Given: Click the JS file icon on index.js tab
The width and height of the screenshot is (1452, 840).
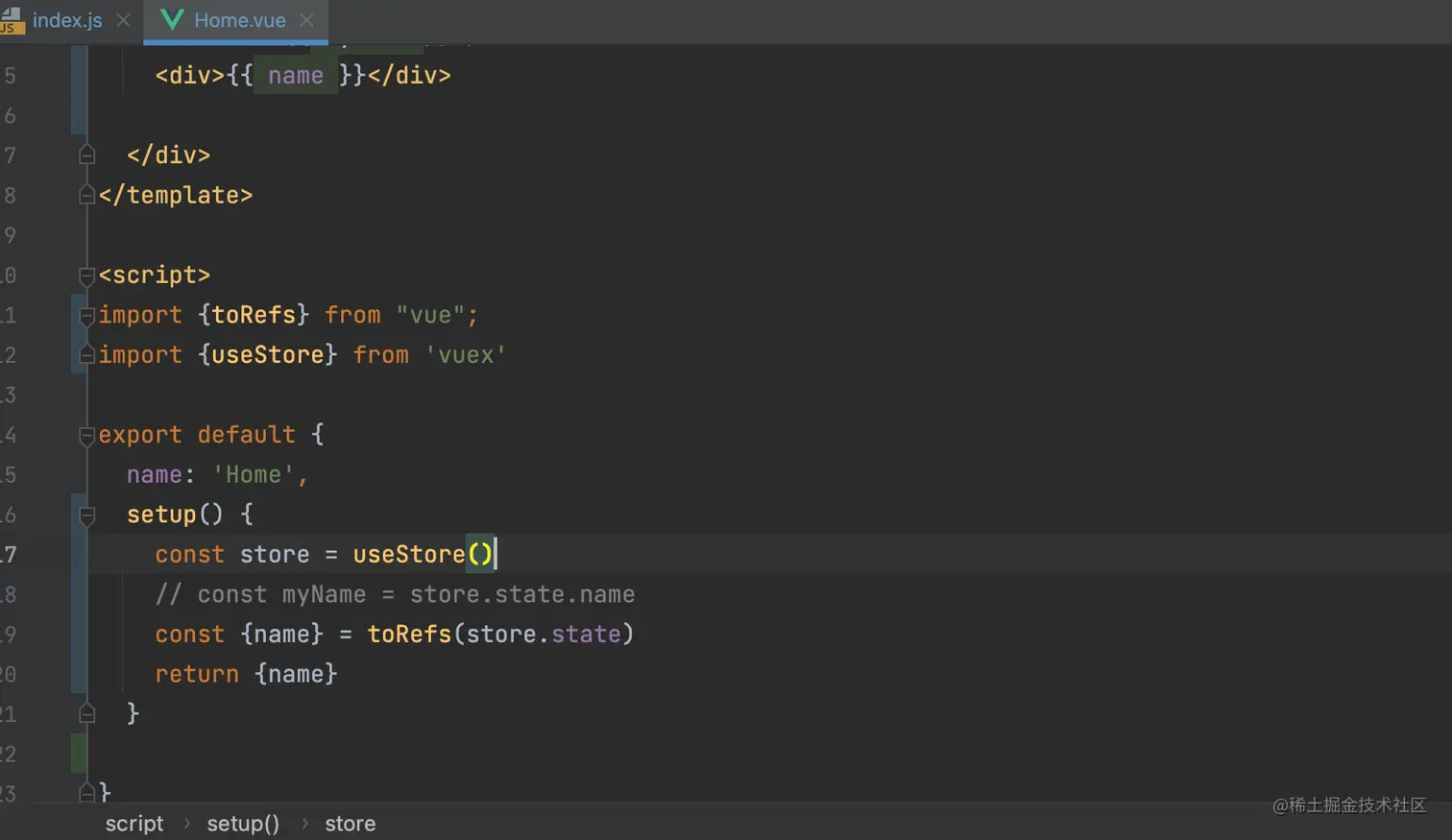Looking at the screenshot, I should coord(12,20).
